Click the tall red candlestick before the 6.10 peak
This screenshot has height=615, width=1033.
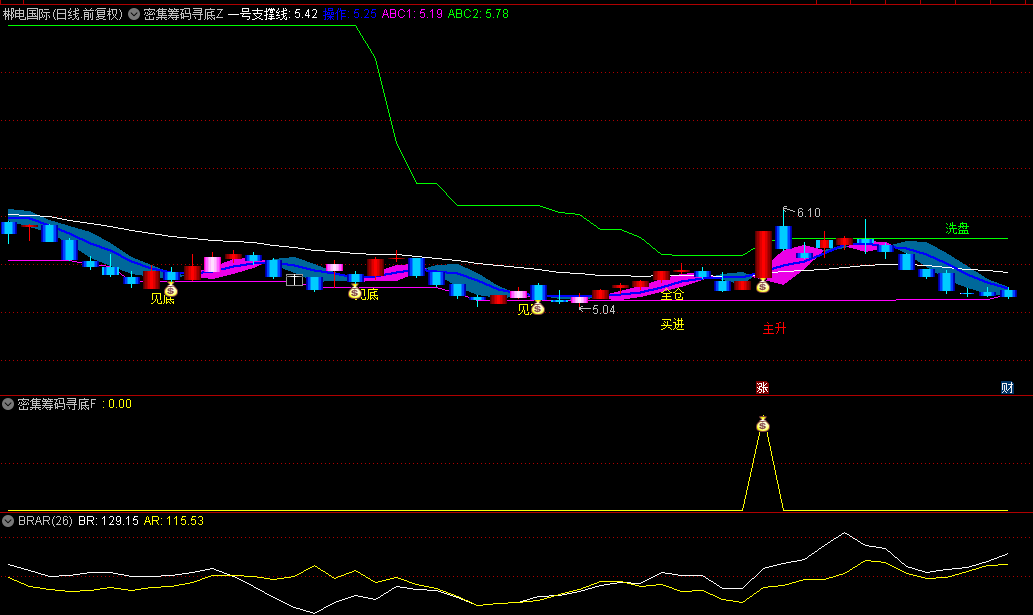[x=763, y=254]
